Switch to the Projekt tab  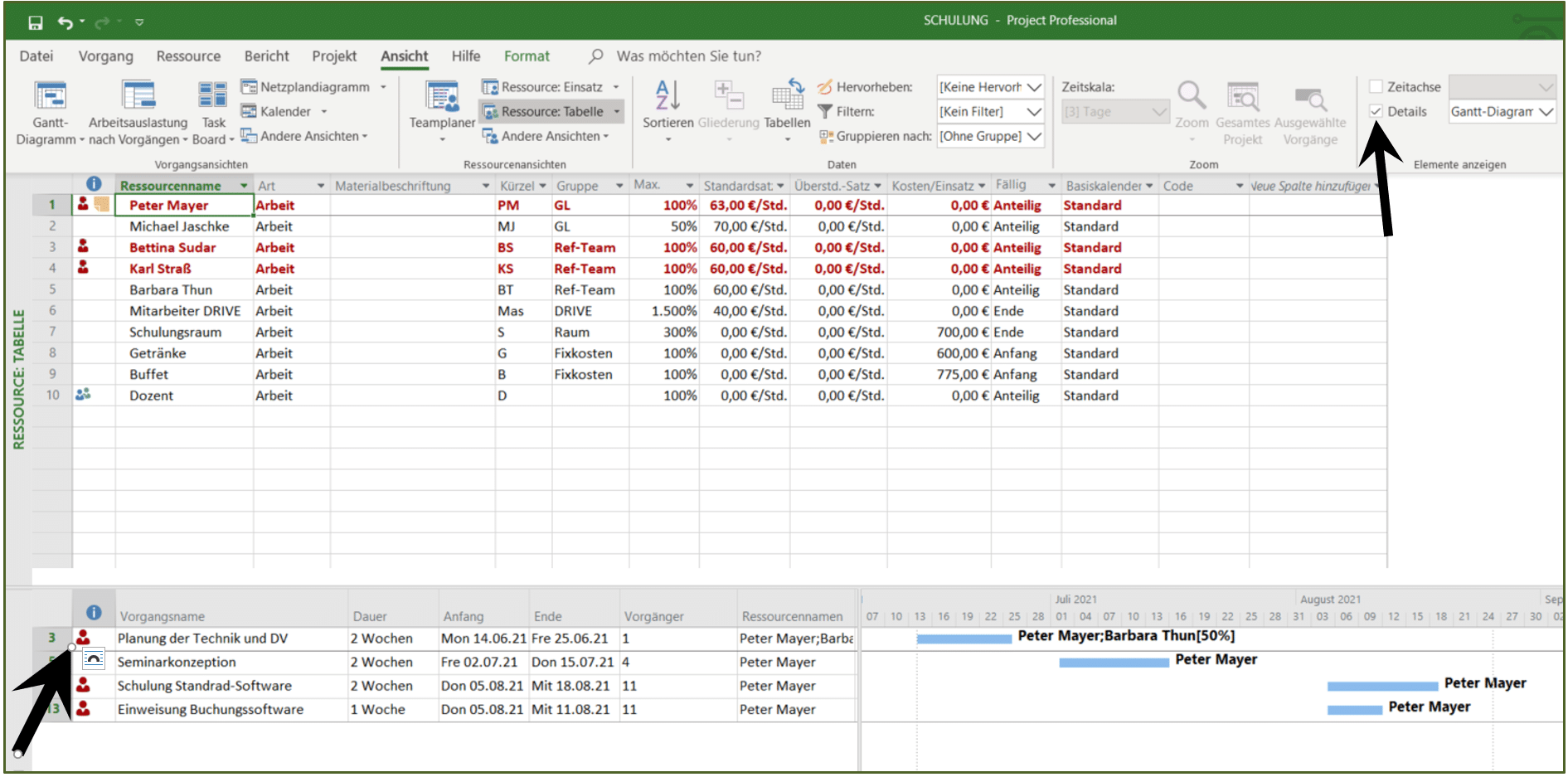pyautogui.click(x=334, y=56)
